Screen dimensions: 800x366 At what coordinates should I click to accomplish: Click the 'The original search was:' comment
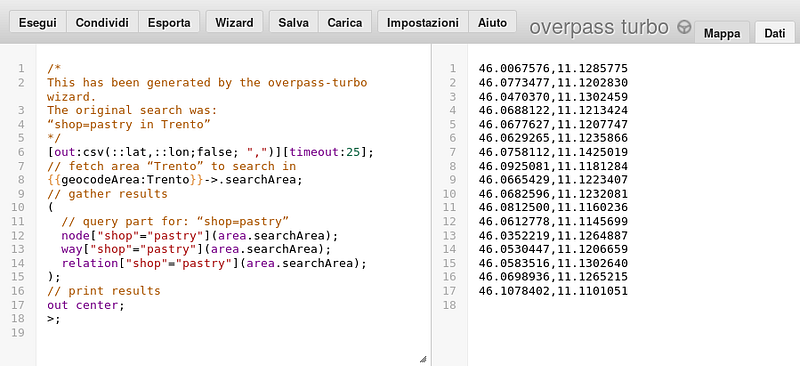point(132,110)
